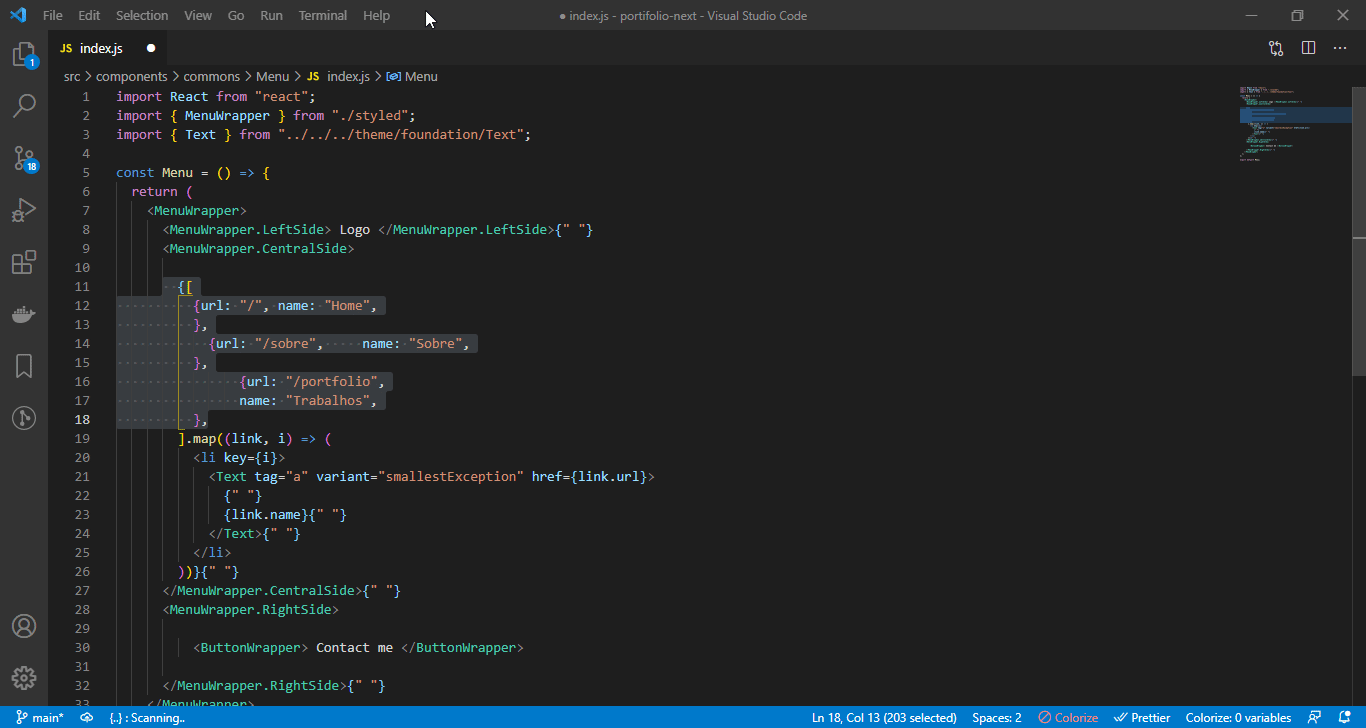Expand the Menu folder breadcrumb

tap(272, 76)
